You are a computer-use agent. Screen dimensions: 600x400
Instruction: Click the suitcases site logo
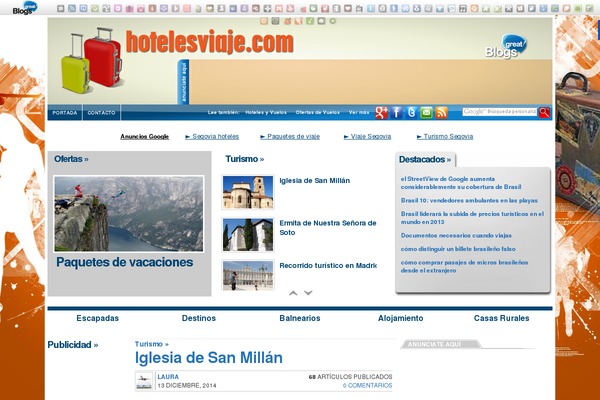pyautogui.click(x=92, y=60)
